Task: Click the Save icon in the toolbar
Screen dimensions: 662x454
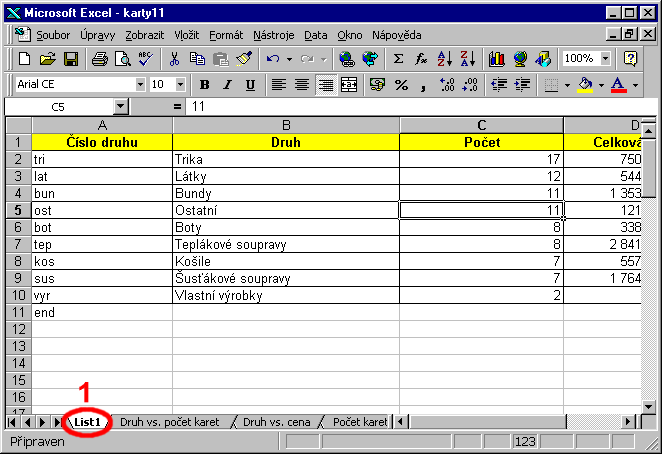Action: click(x=71, y=59)
